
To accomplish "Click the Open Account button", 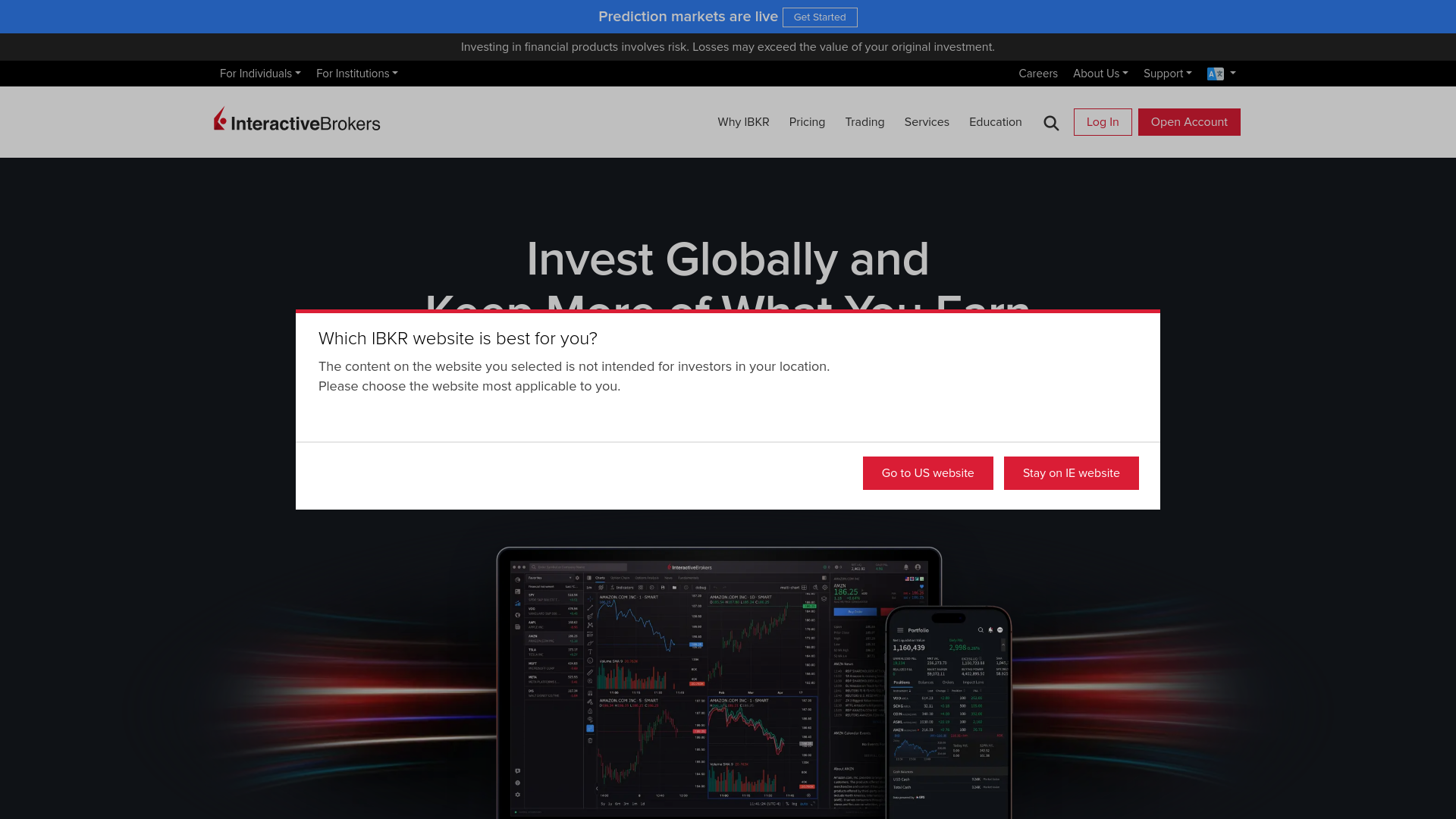I will tap(1189, 122).
